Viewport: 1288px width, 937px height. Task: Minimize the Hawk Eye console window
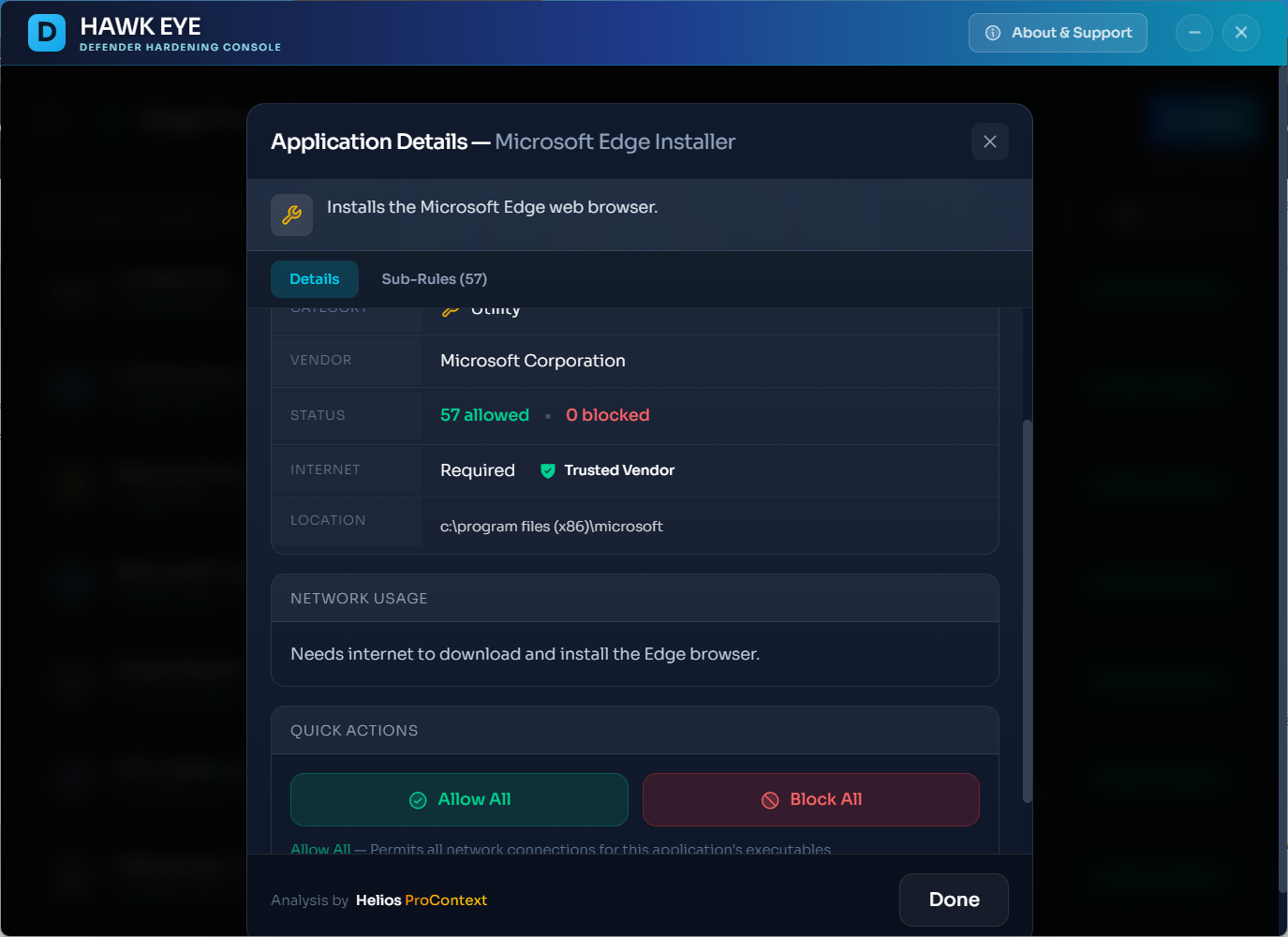pyautogui.click(x=1194, y=33)
